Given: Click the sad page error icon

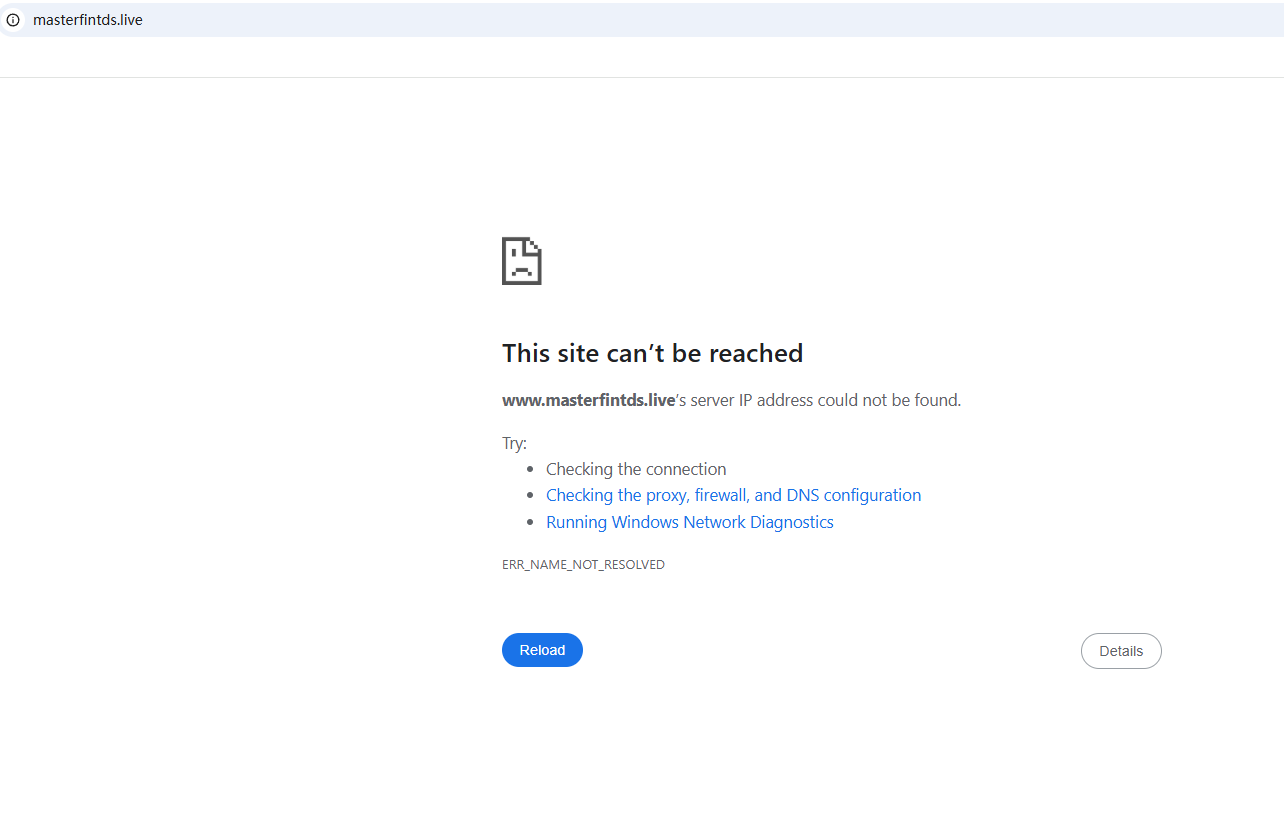Looking at the screenshot, I should (521, 261).
